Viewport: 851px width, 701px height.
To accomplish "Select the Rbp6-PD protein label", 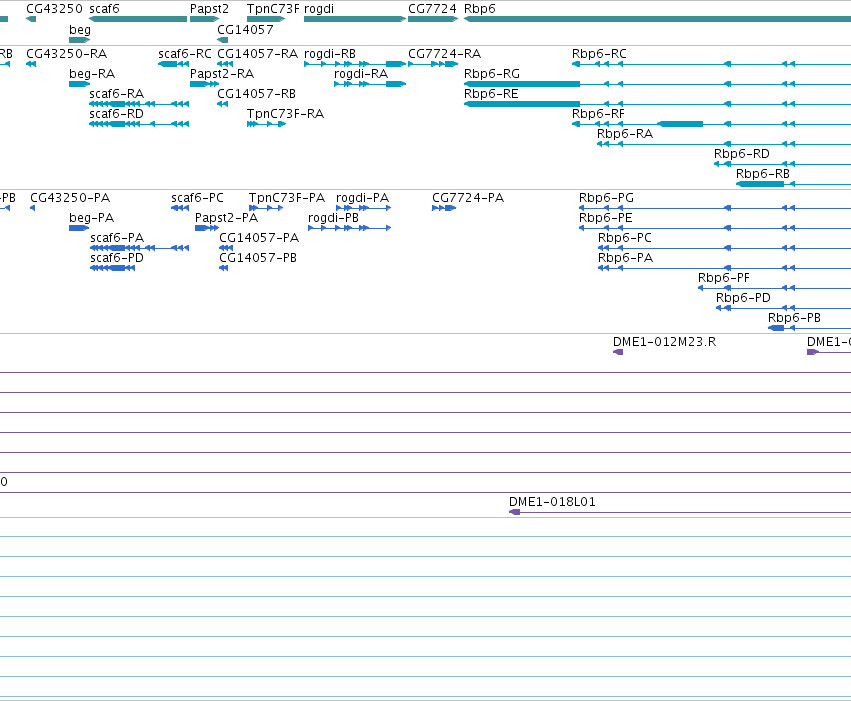I will click(744, 298).
